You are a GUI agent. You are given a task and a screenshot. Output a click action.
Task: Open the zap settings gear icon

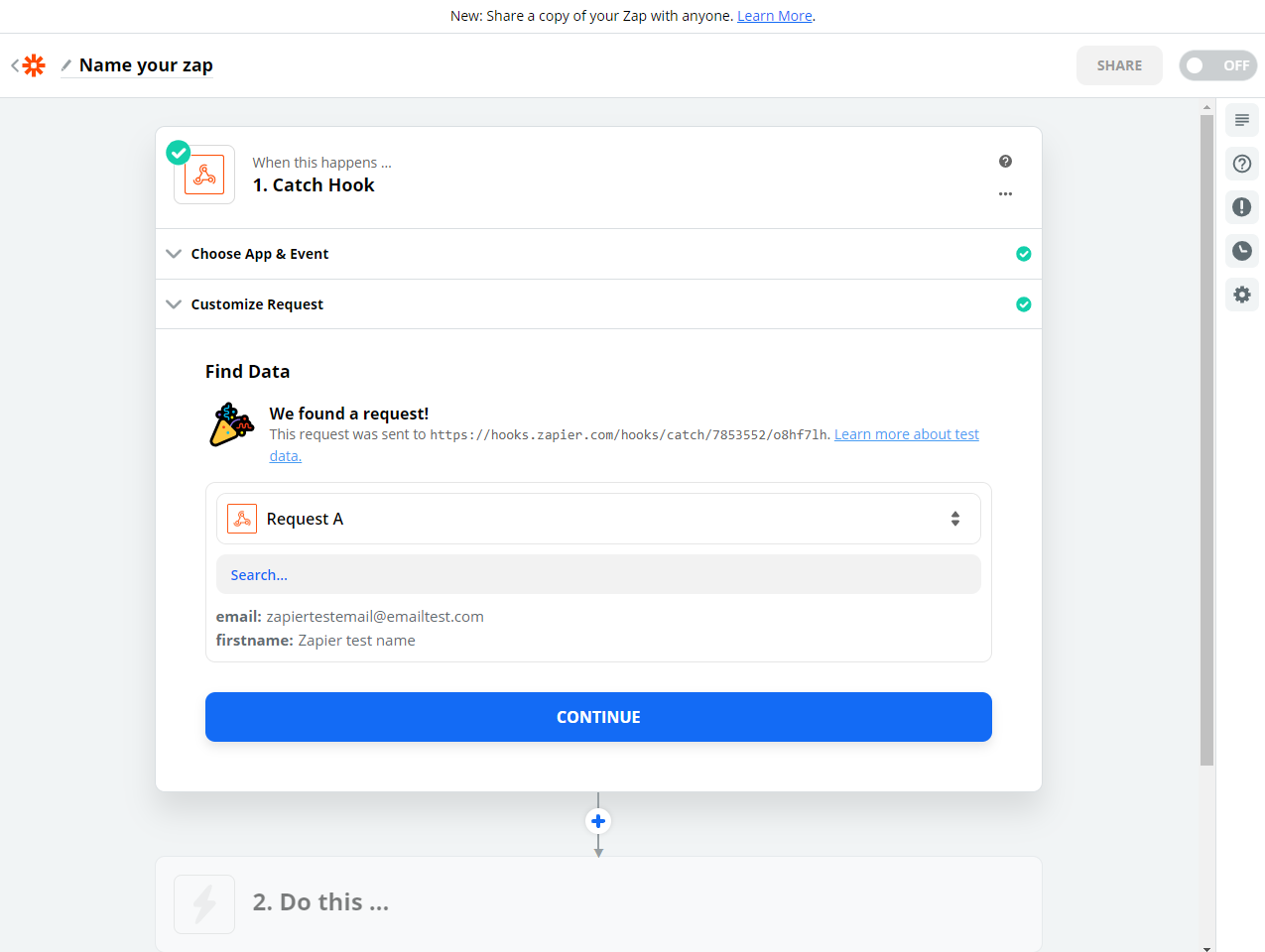(1241, 295)
